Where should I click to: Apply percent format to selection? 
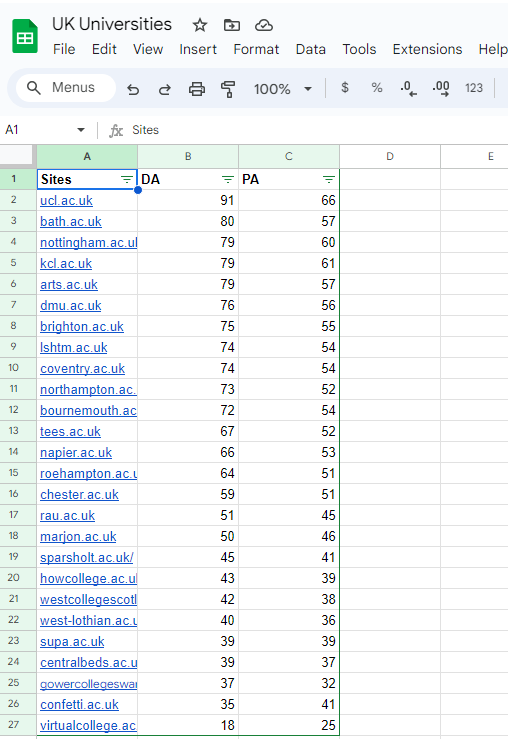pyautogui.click(x=377, y=88)
